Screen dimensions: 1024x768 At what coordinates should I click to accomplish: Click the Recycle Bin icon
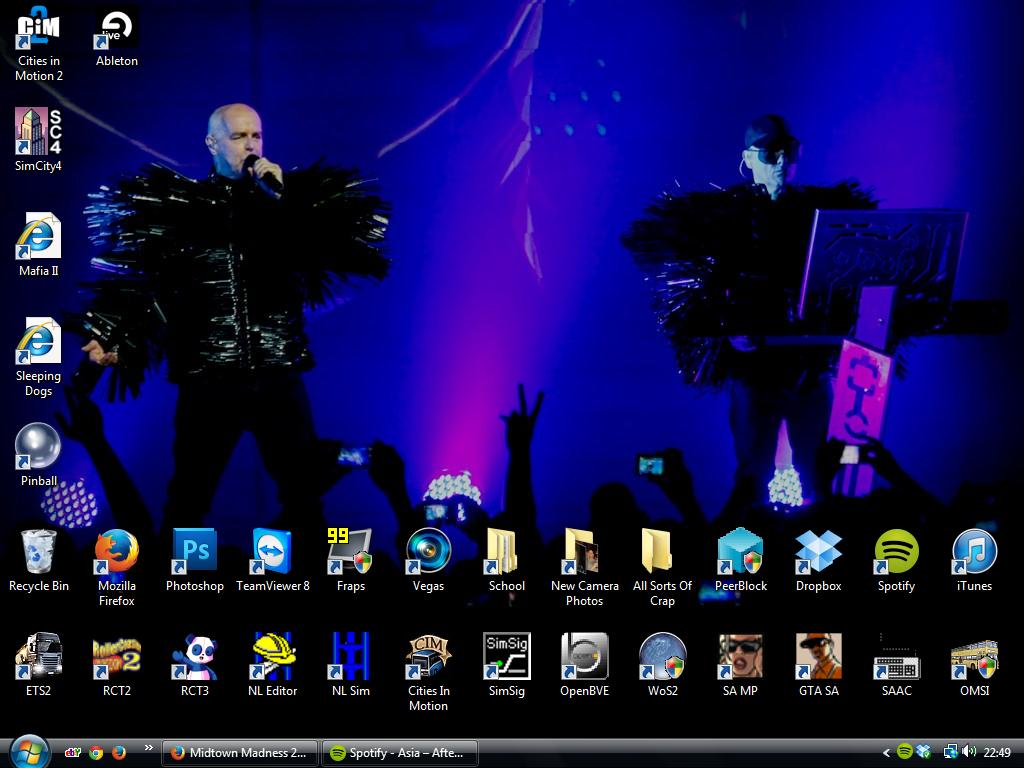coord(38,552)
